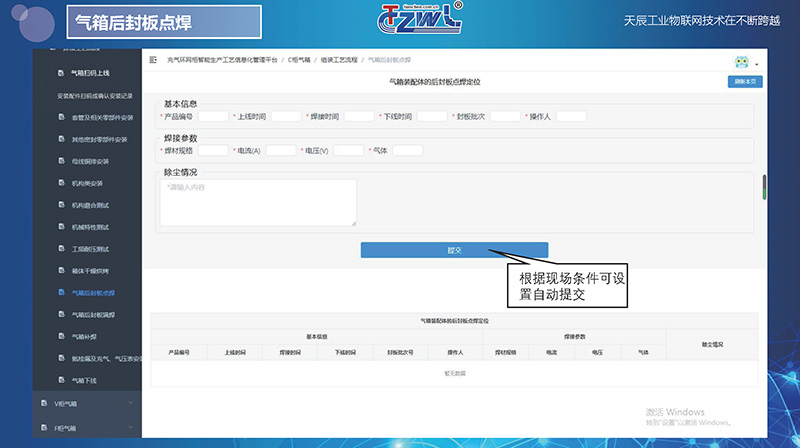The width and height of the screenshot is (800, 448).
Task: Open 其他密封零部件安装 in the sidebar
Action: tap(99, 140)
